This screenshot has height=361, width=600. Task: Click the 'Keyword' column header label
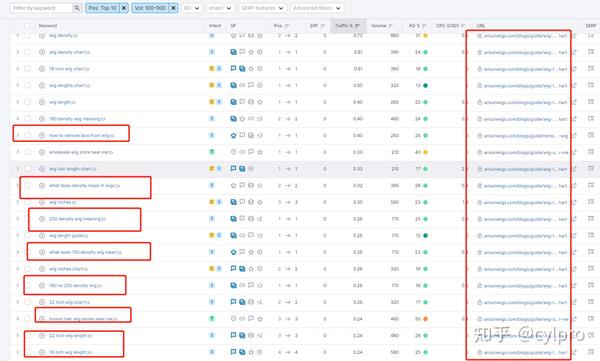click(48, 26)
